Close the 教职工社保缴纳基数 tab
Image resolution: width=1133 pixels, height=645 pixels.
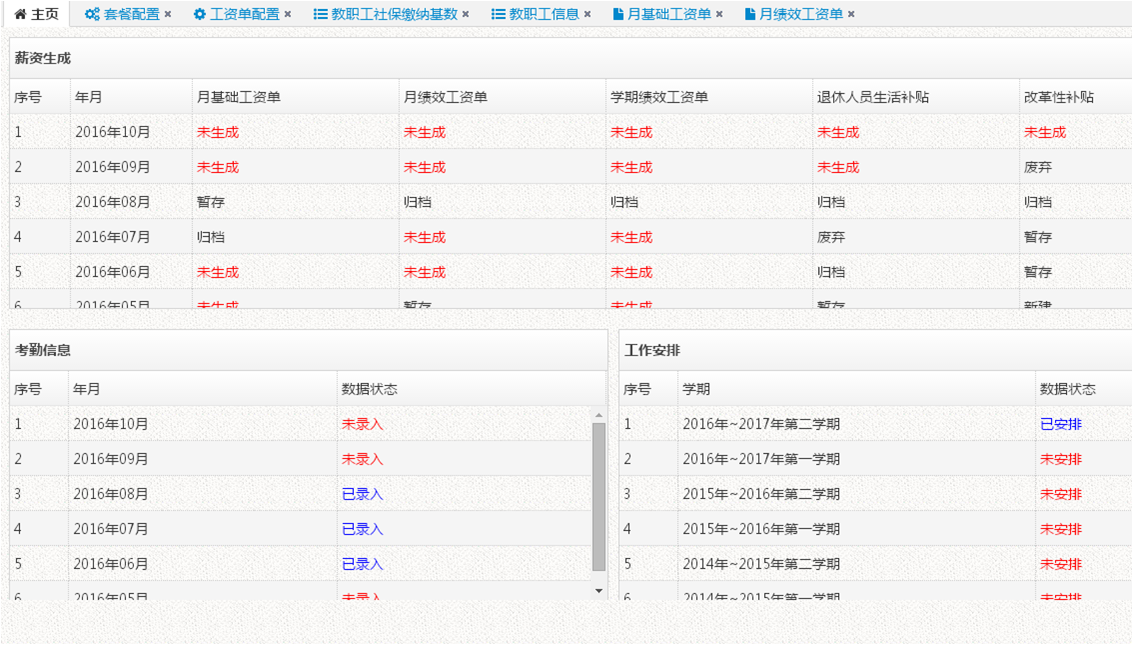click(x=466, y=15)
